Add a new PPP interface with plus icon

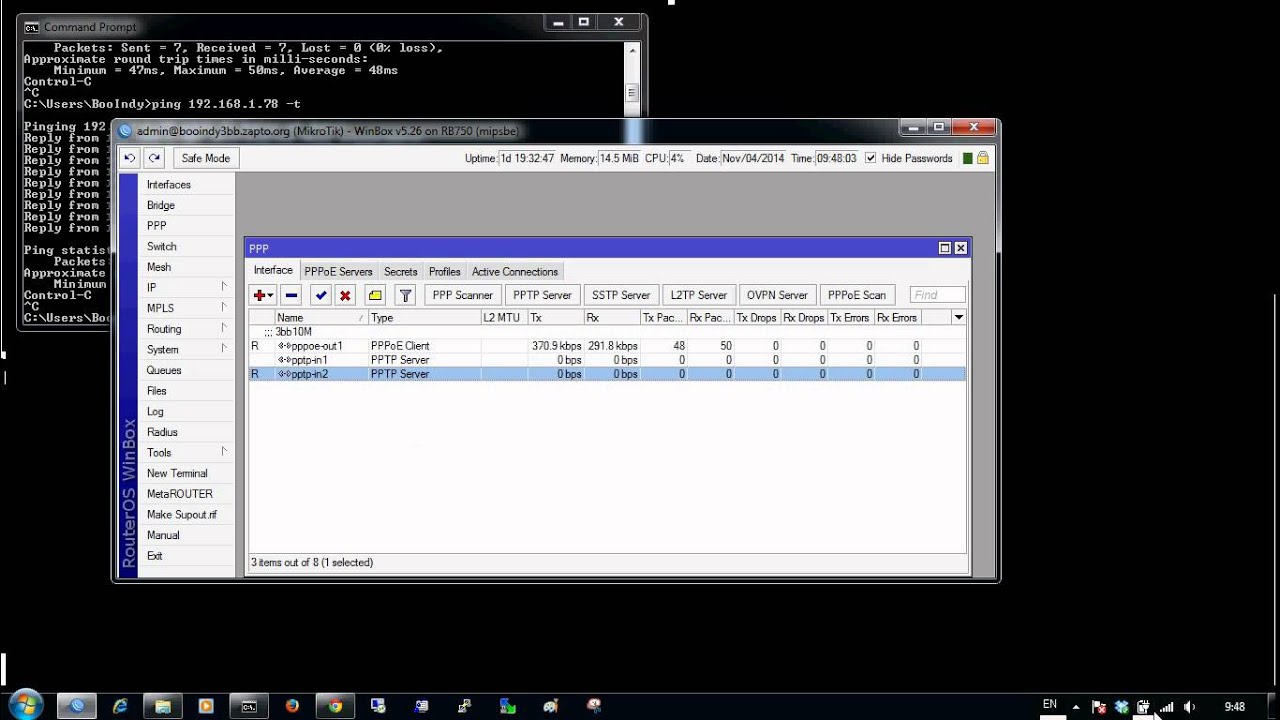click(x=263, y=295)
